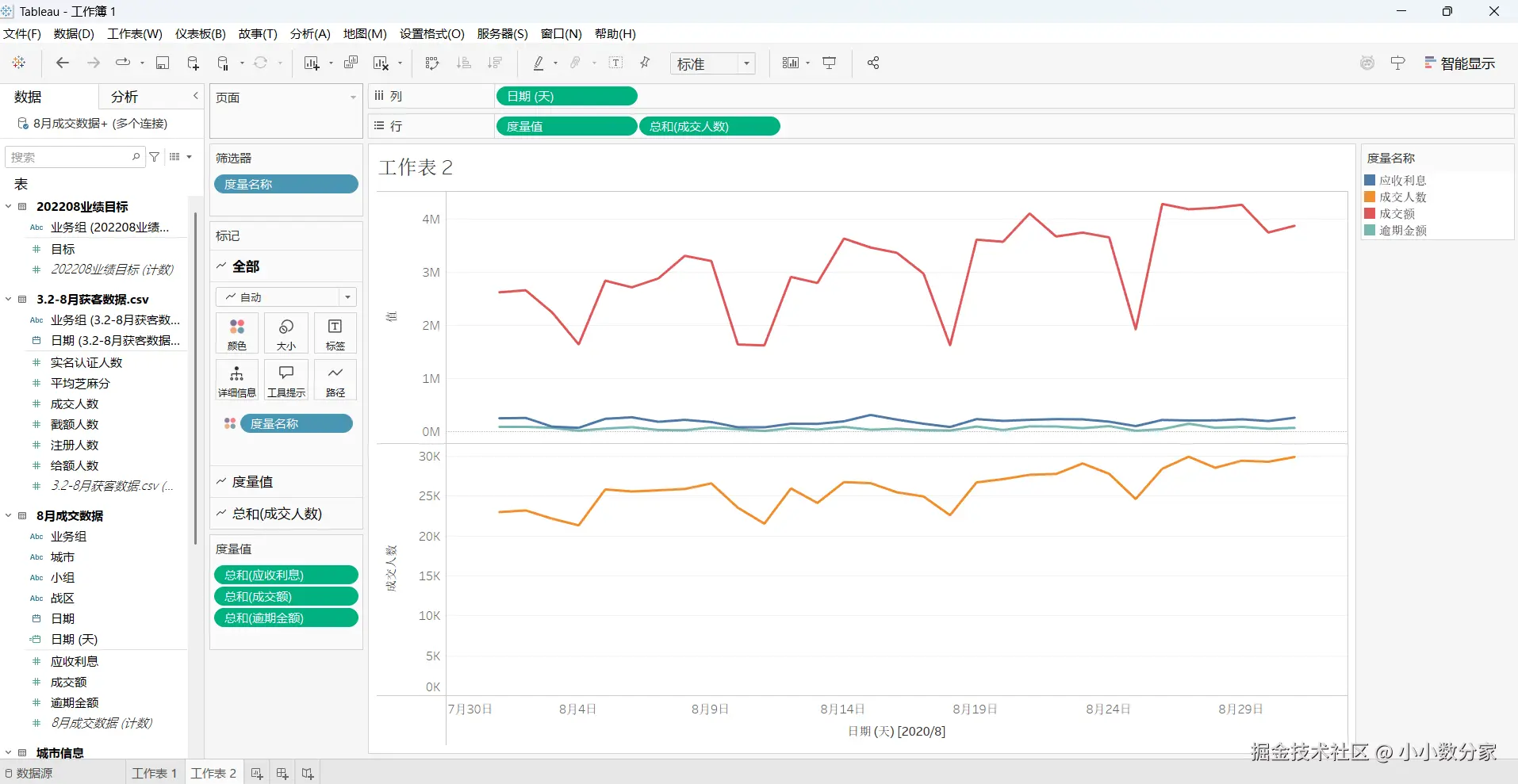Image resolution: width=1518 pixels, height=784 pixels.
Task: Select the 平均芝麻分 field
Action: tap(80, 383)
